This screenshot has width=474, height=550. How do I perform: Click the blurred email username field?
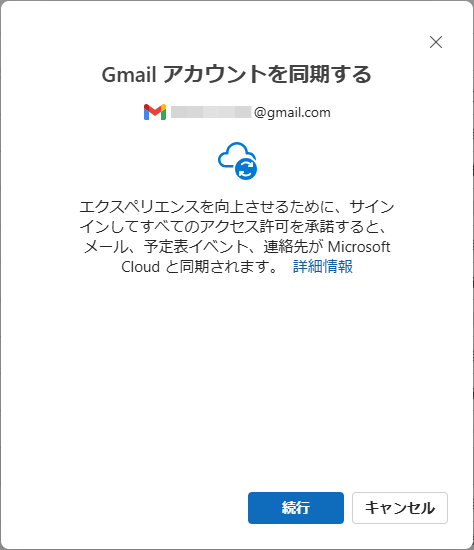coord(211,112)
